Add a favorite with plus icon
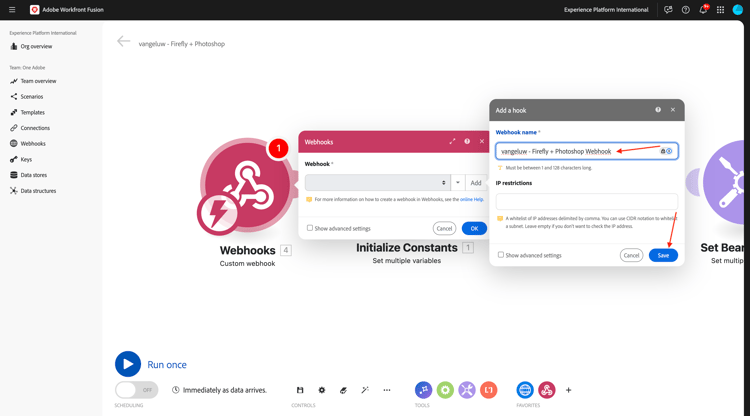Screen dimensions: 750x416 pyautogui.click(x=568, y=390)
